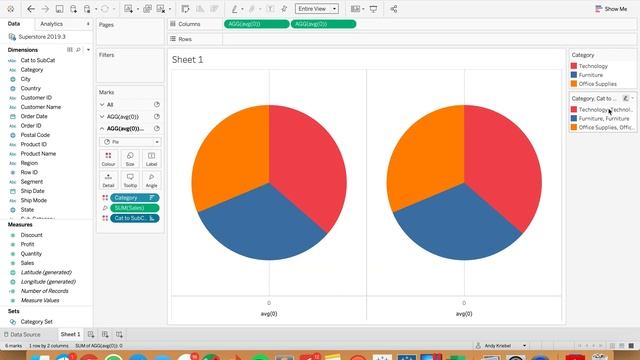Click the Save icon in toolbar
The width and height of the screenshot is (640, 360).
point(59,9)
